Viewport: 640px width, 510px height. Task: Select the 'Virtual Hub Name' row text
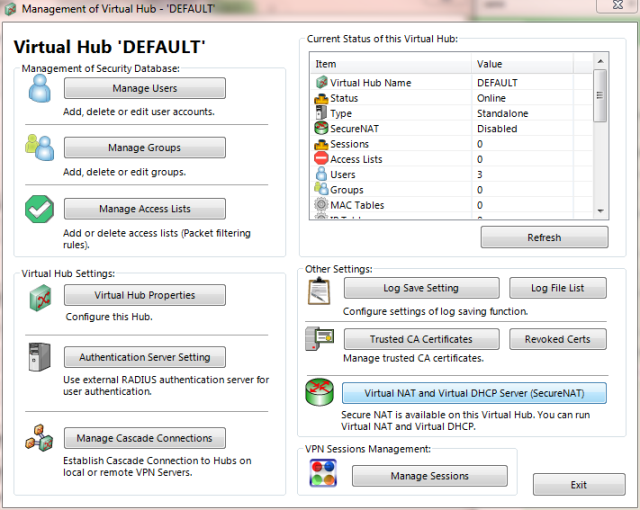371,83
